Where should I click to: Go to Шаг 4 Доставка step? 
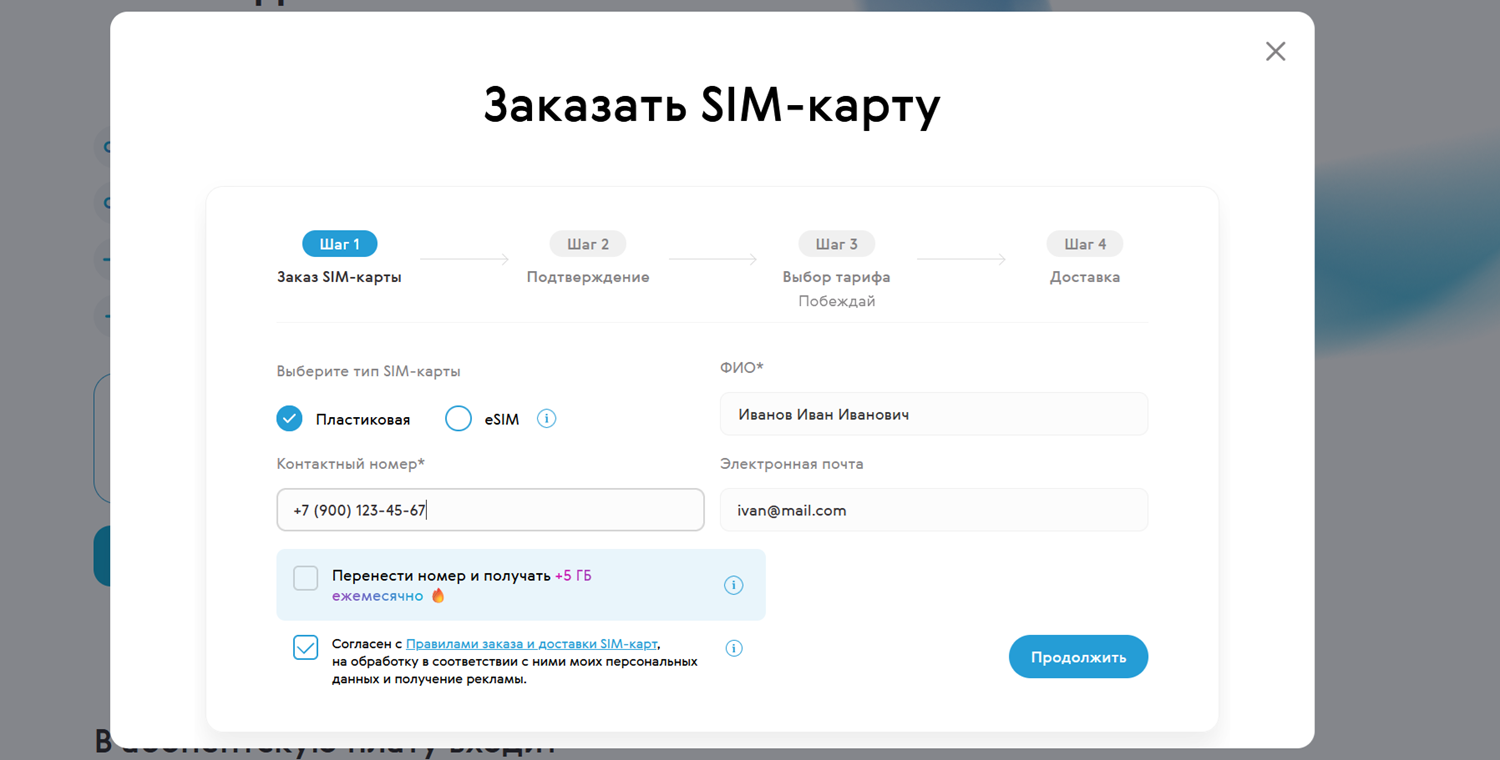[x=1085, y=244]
